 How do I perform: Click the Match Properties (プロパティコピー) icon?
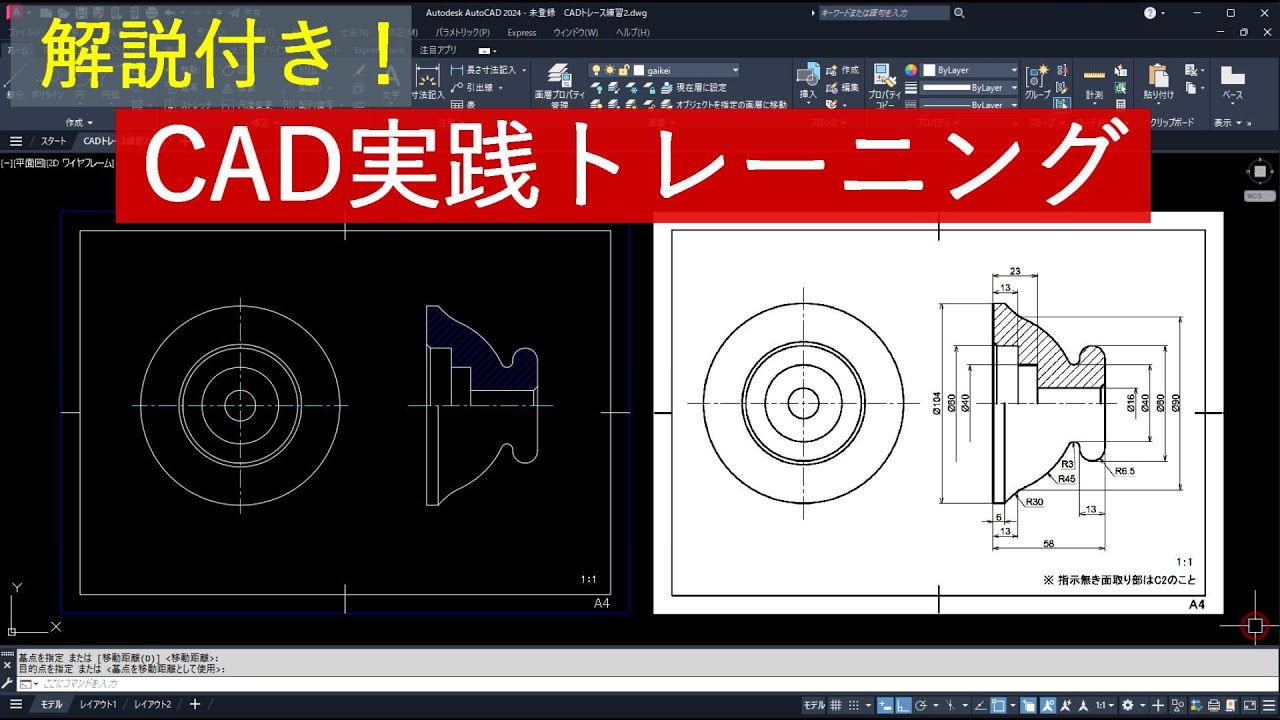pyautogui.click(x=884, y=86)
